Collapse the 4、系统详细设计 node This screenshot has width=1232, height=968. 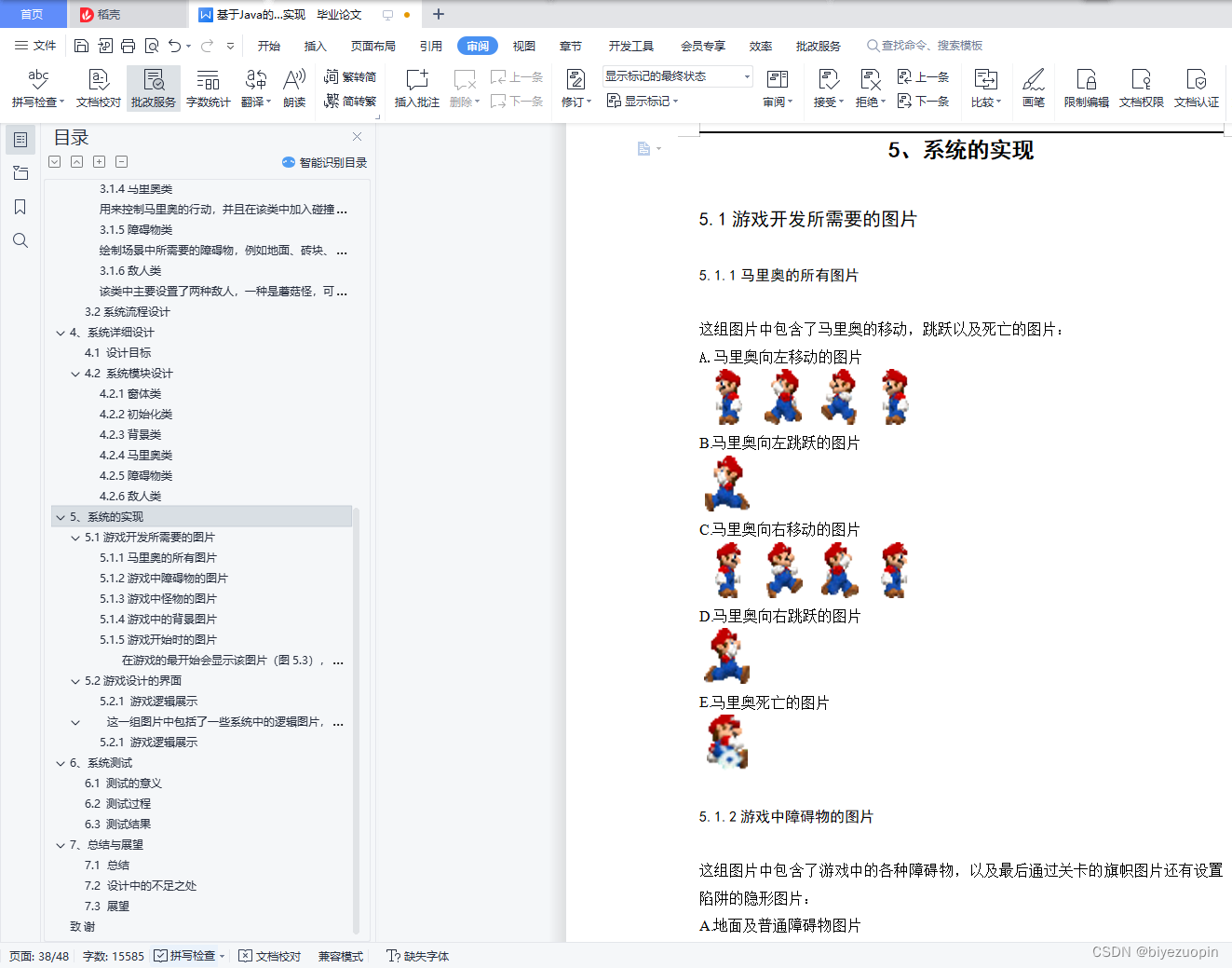61,333
